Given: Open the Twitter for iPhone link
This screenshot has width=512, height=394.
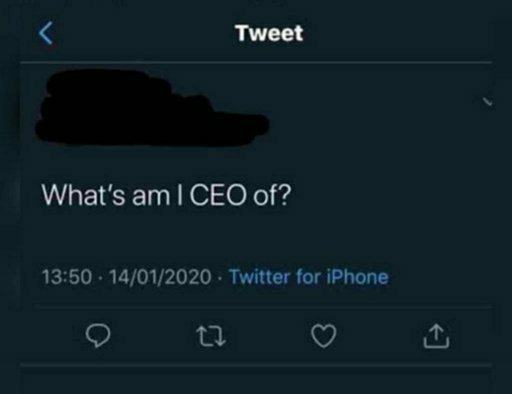Looking at the screenshot, I should point(309,277).
